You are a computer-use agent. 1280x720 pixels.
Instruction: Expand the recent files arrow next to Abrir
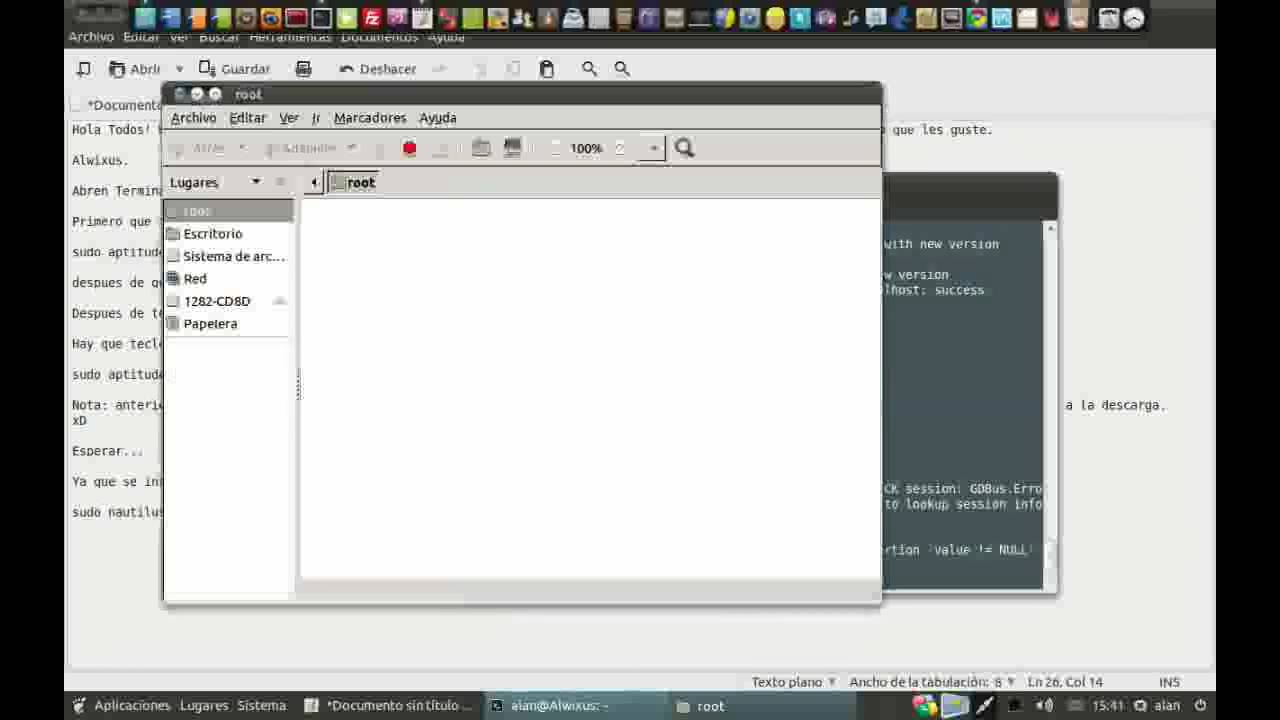pyautogui.click(x=179, y=69)
